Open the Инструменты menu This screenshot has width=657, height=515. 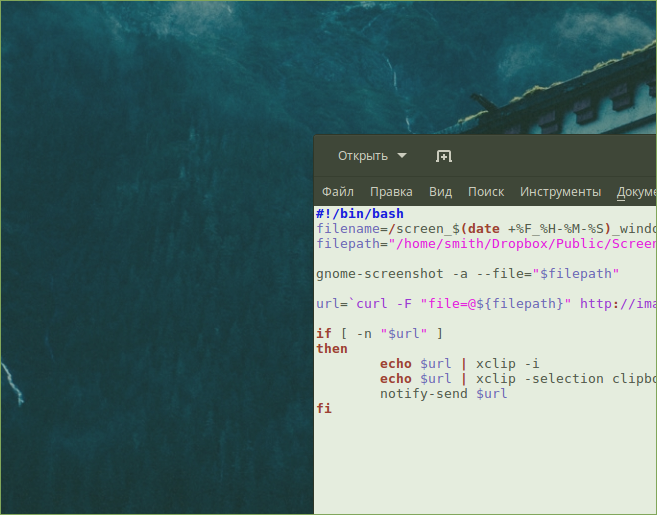point(560,192)
